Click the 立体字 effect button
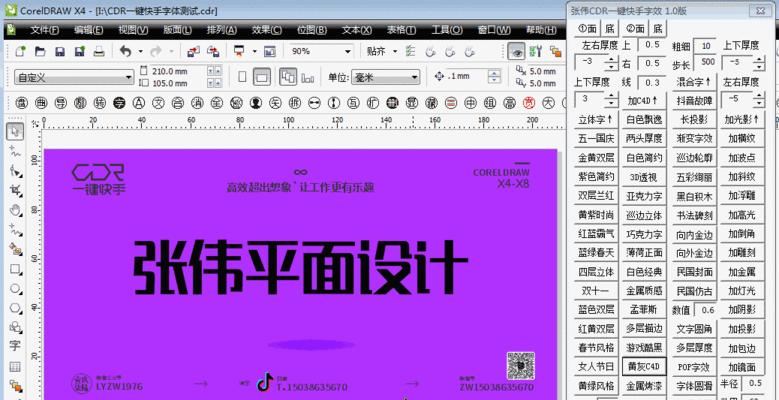 596,120
